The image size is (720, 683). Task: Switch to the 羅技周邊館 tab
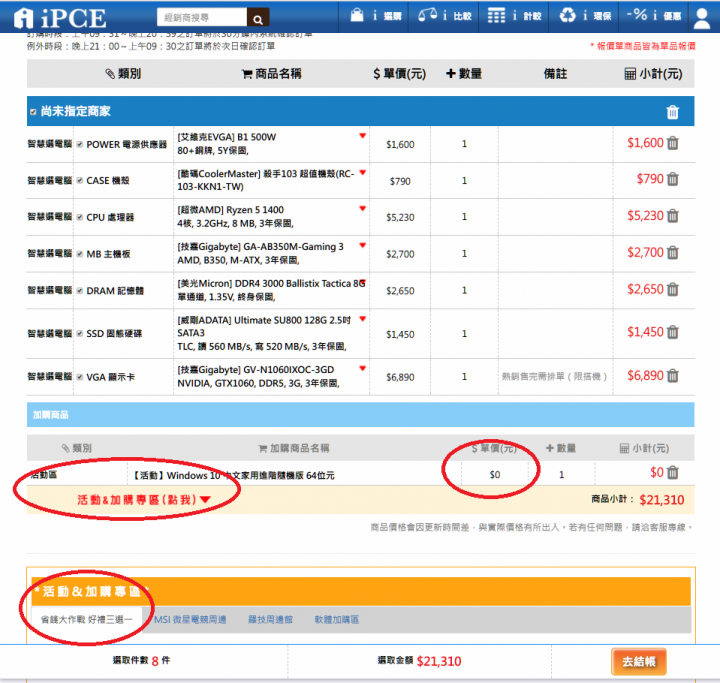(x=270, y=620)
